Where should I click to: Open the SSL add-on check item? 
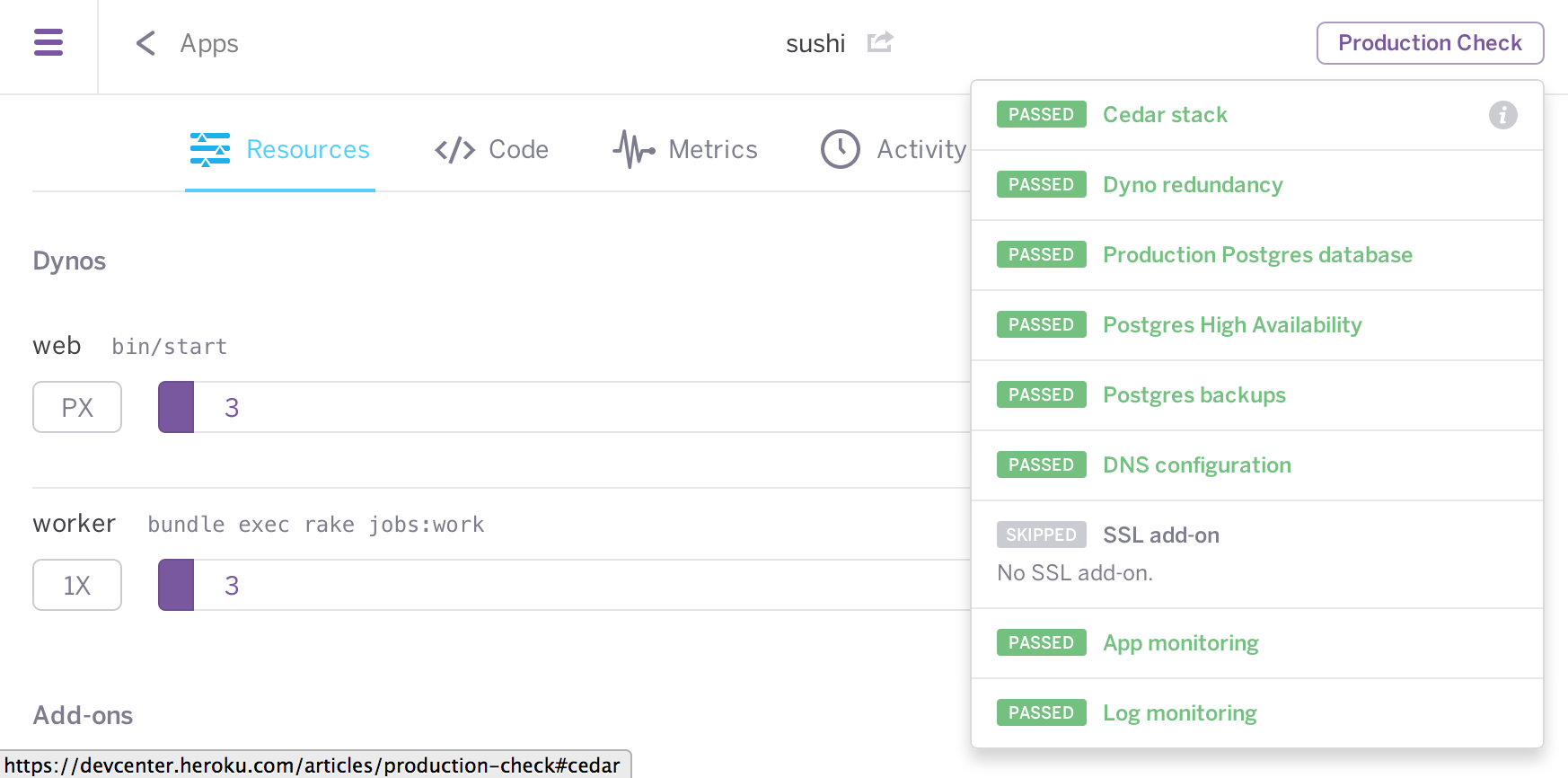(x=1161, y=535)
